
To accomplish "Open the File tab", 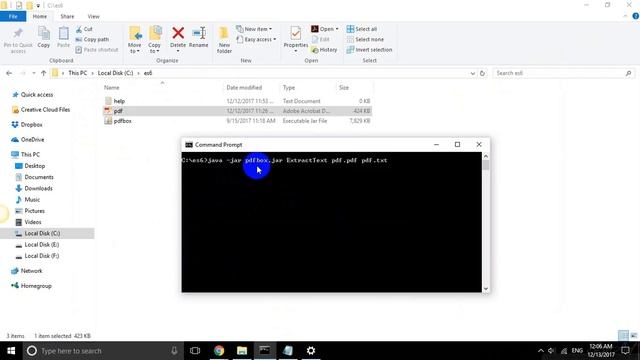I will [13, 16].
